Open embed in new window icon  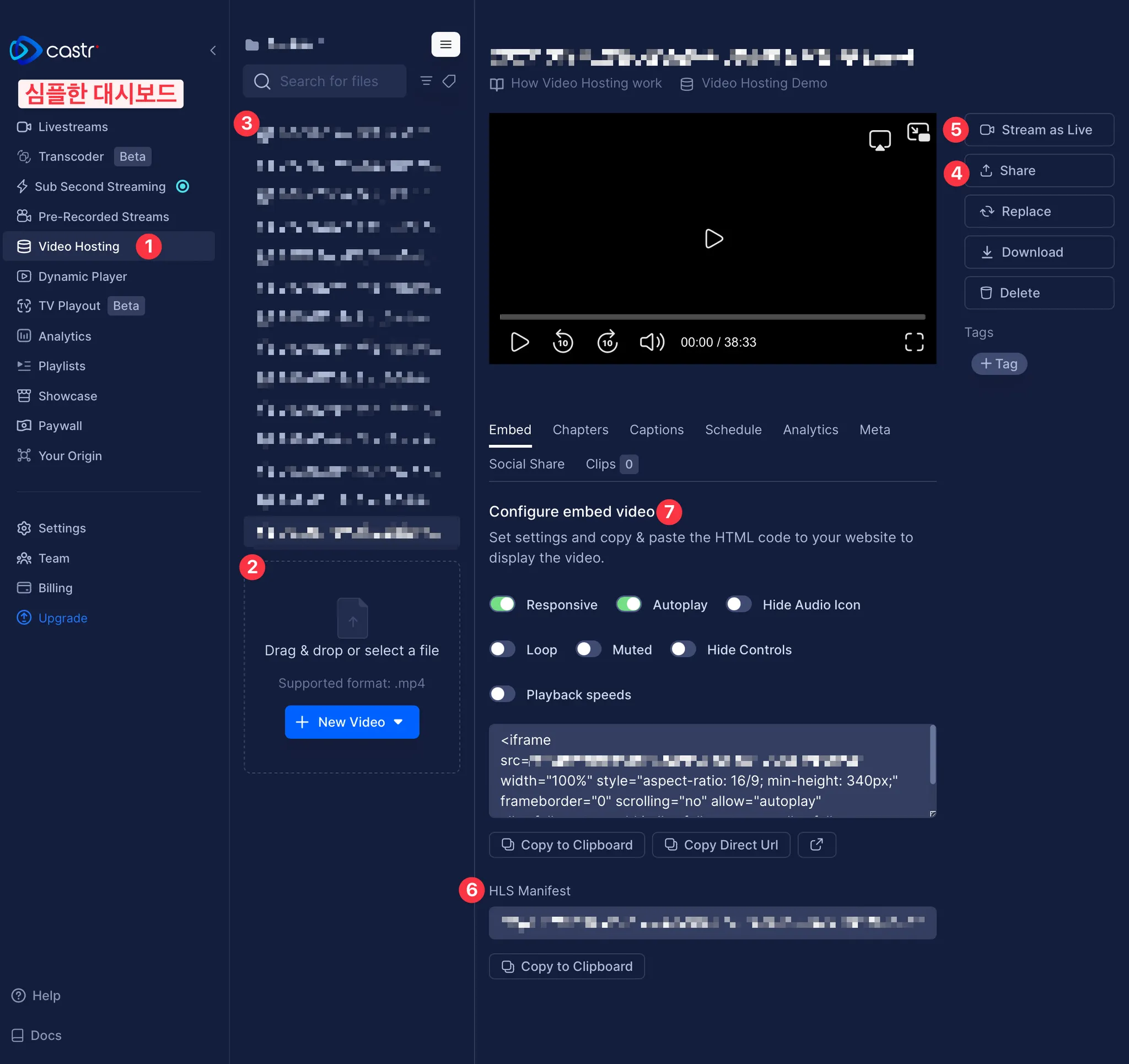(816, 844)
